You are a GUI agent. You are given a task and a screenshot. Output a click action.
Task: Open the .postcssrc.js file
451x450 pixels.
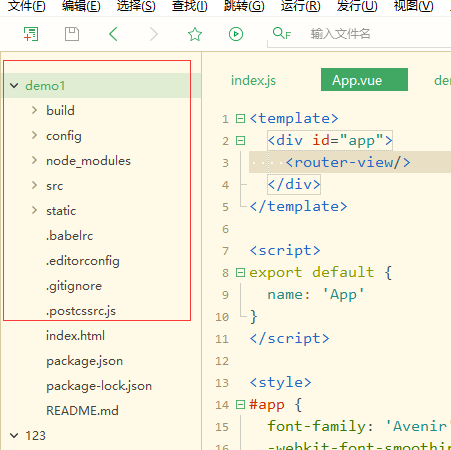(81, 311)
